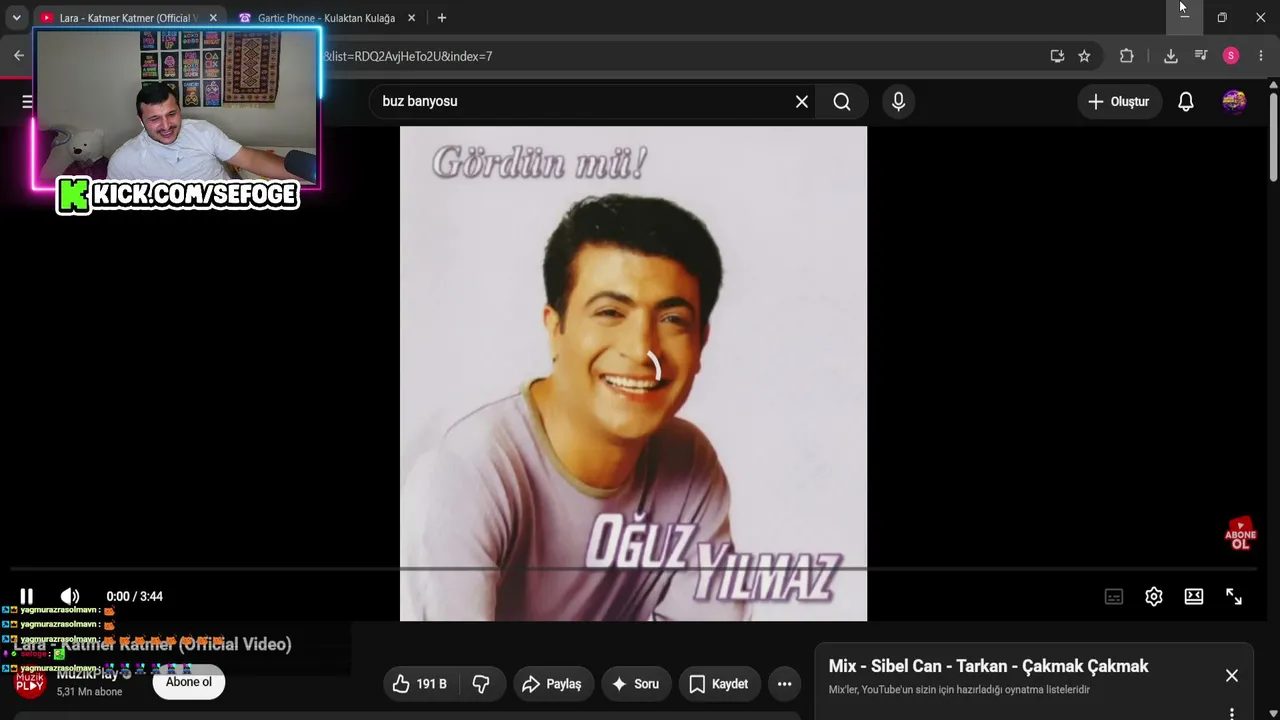Open the Mix playlist options menu
Viewport: 1280px width, 720px height.
pyautogui.click(x=1232, y=713)
